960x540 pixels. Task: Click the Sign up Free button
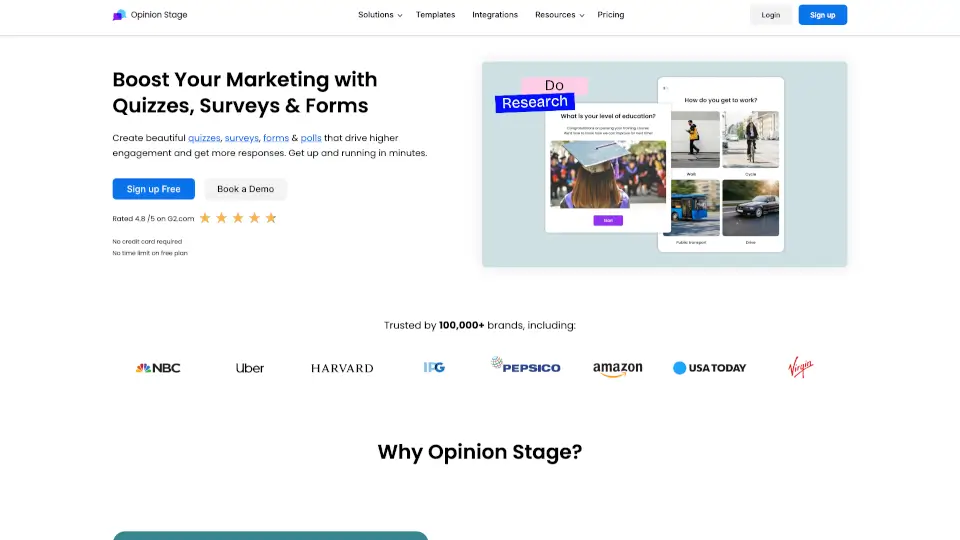[x=154, y=189]
